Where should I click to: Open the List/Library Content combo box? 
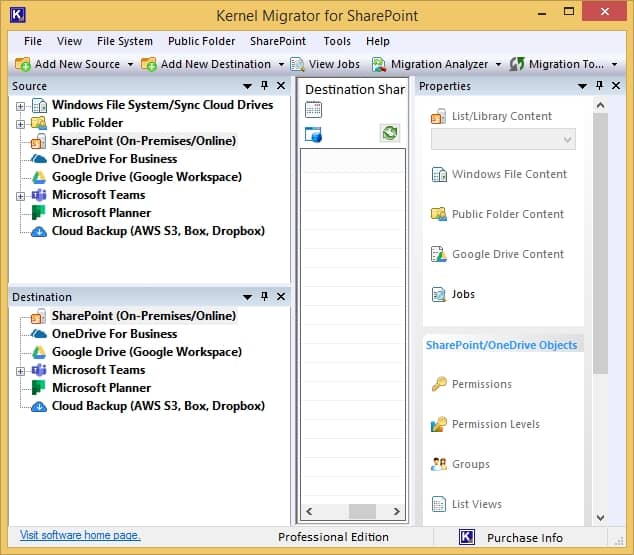point(503,139)
